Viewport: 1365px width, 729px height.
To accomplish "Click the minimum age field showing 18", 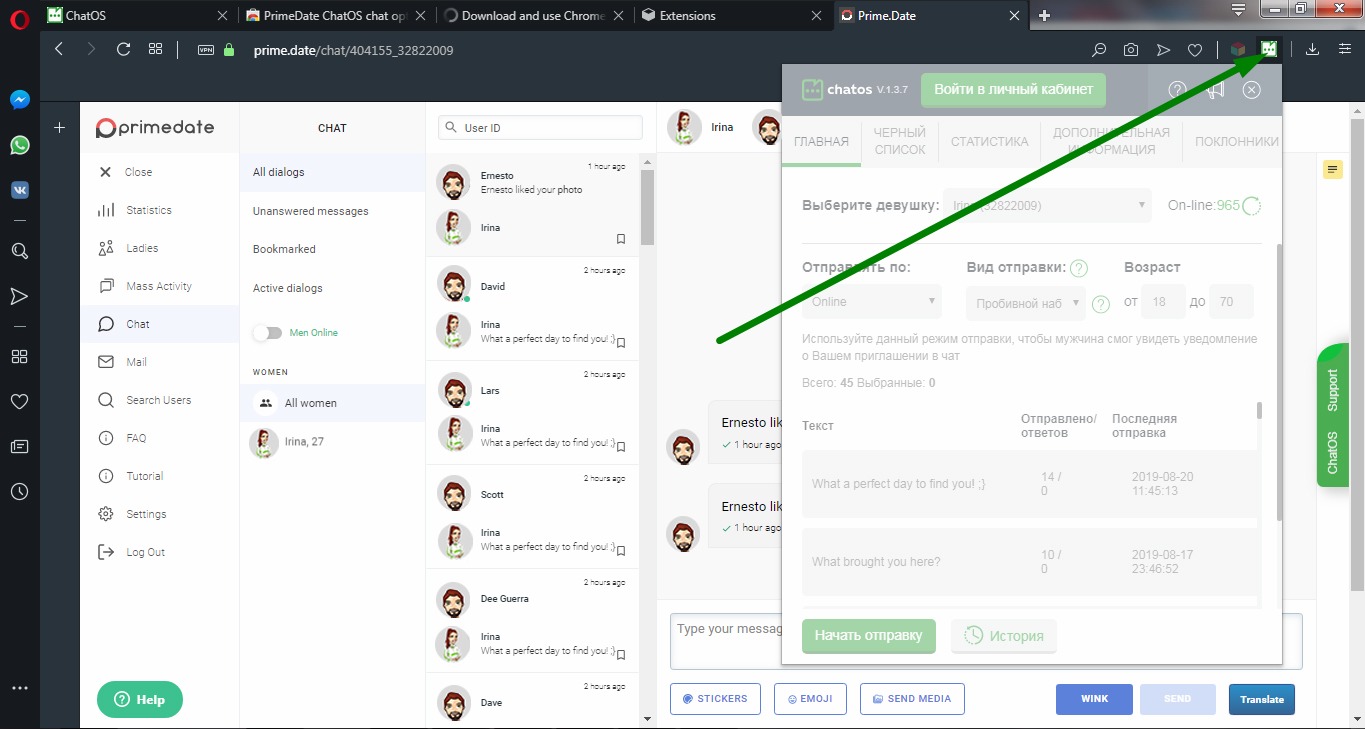I will (1162, 301).
